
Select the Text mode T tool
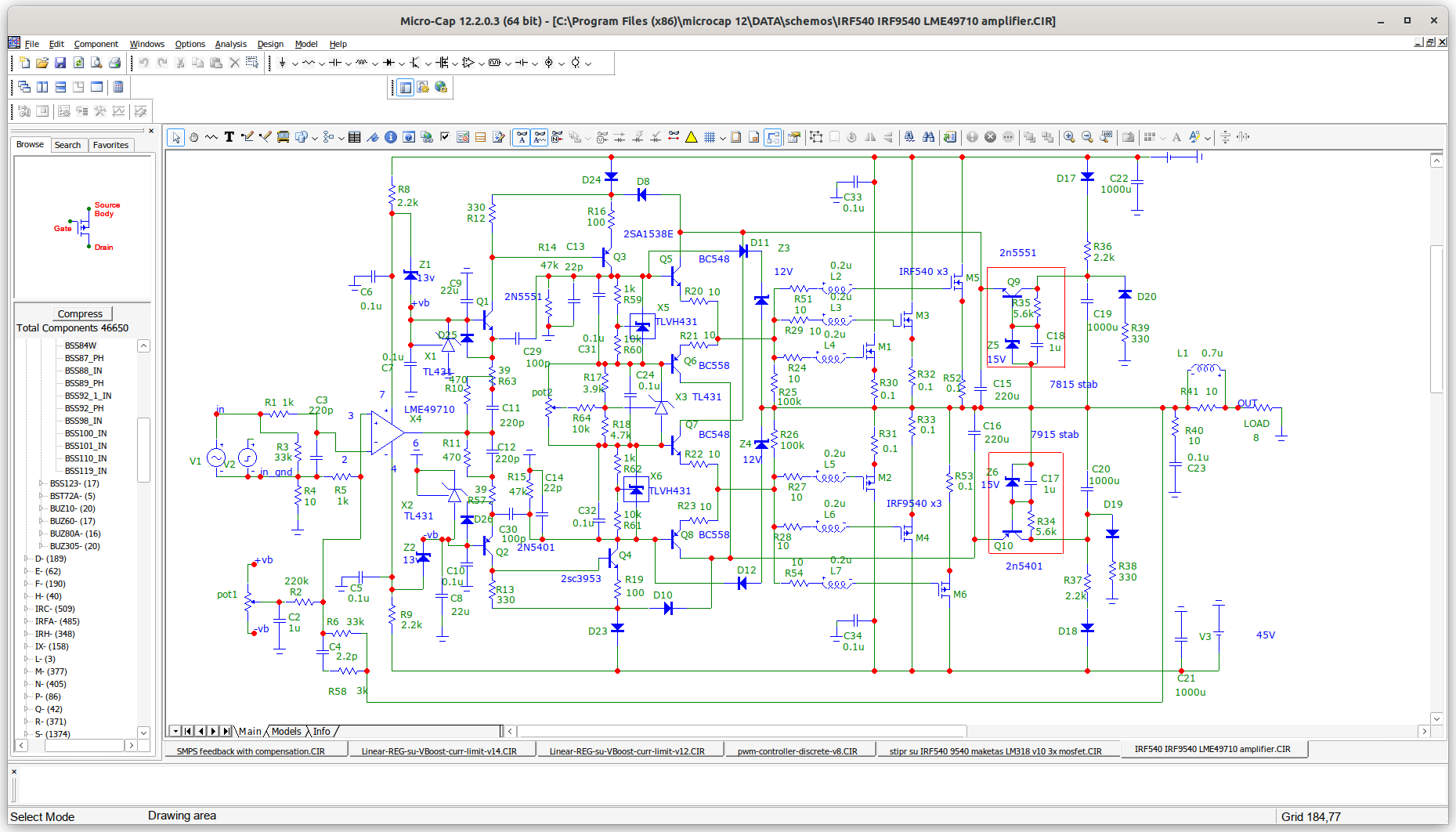(229, 137)
